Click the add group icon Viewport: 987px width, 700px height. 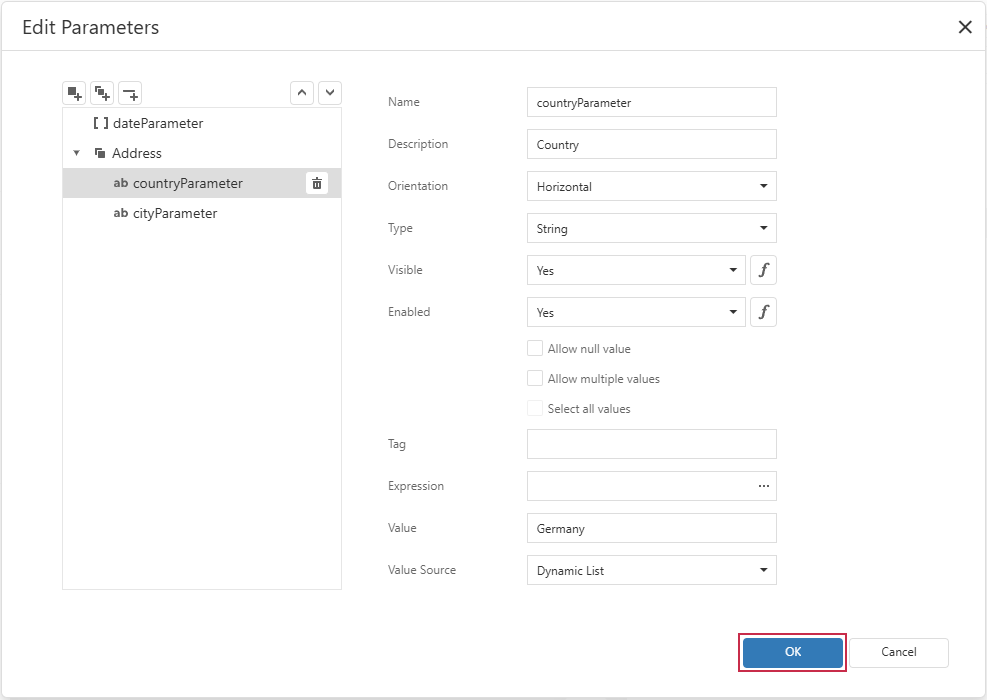tap(102, 94)
